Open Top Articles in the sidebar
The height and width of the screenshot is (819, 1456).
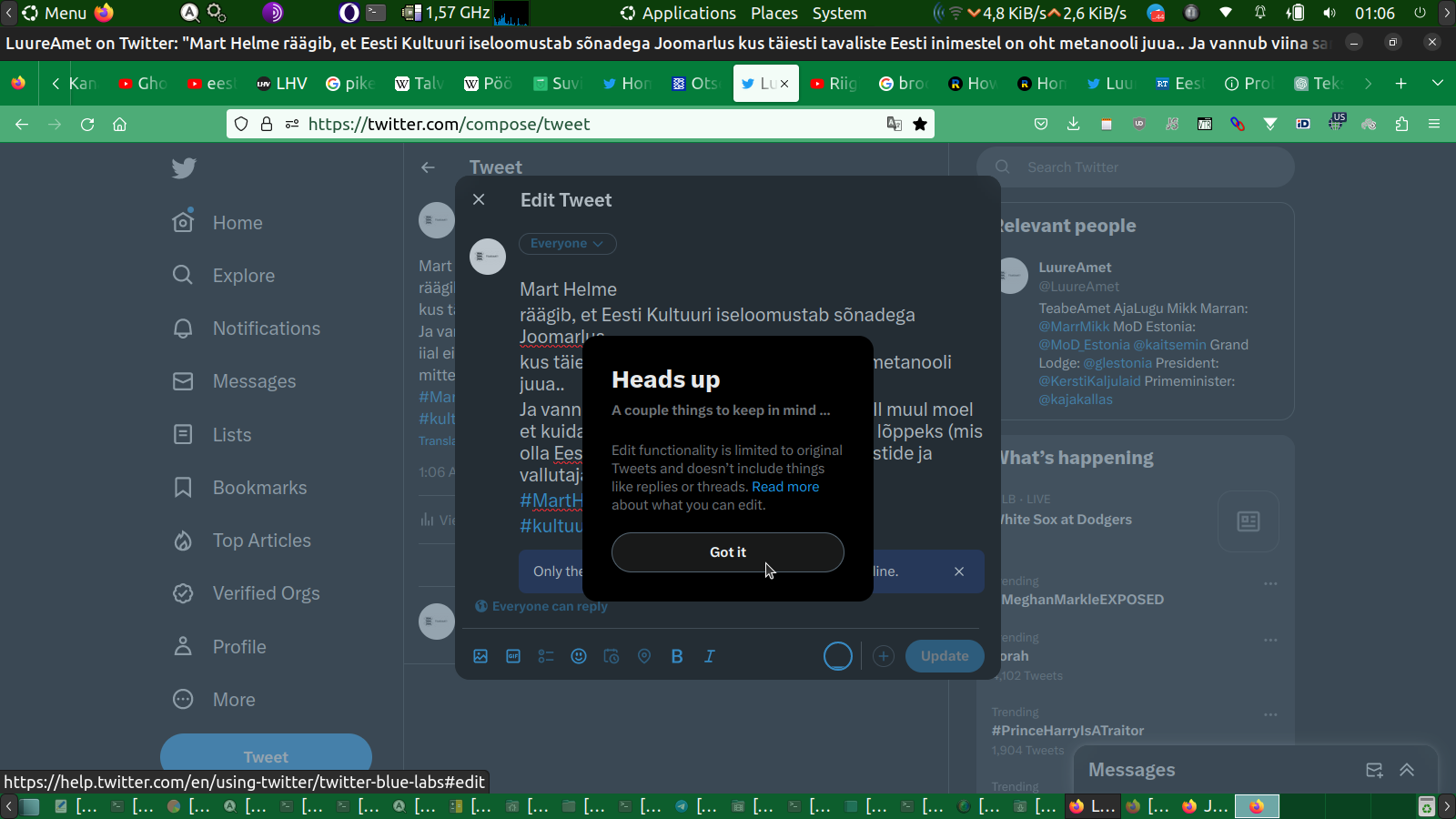242,541
